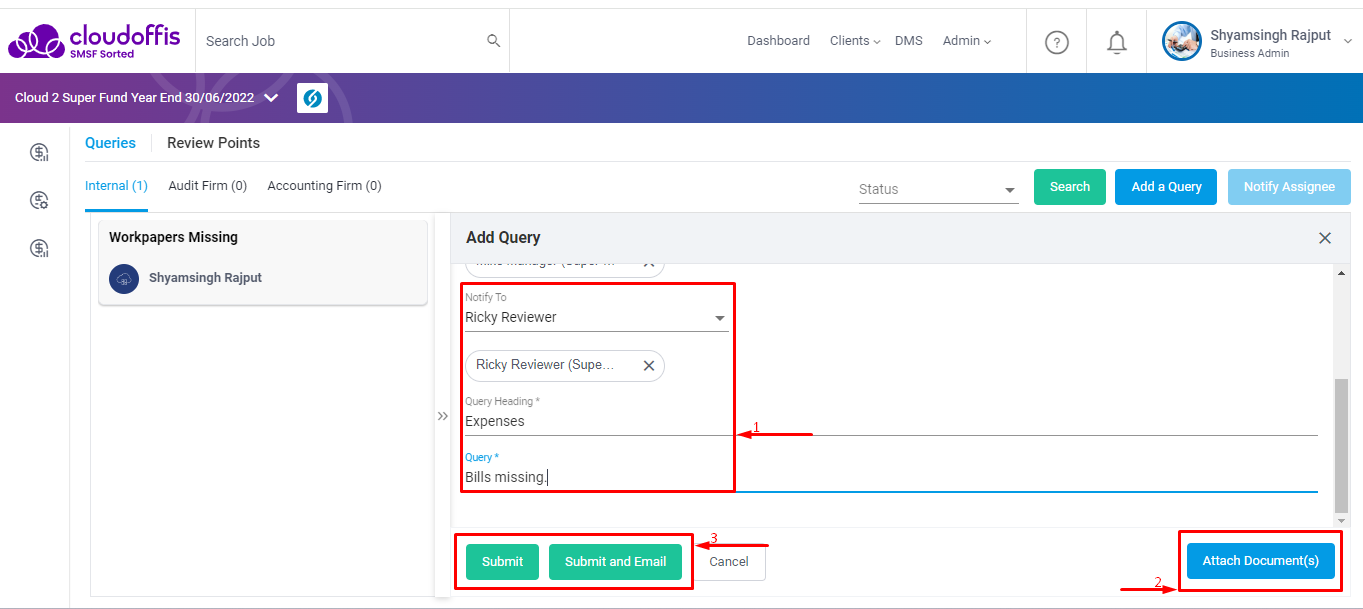The width and height of the screenshot is (1363, 609).
Task: Click the Query text field
Action: tap(891, 478)
